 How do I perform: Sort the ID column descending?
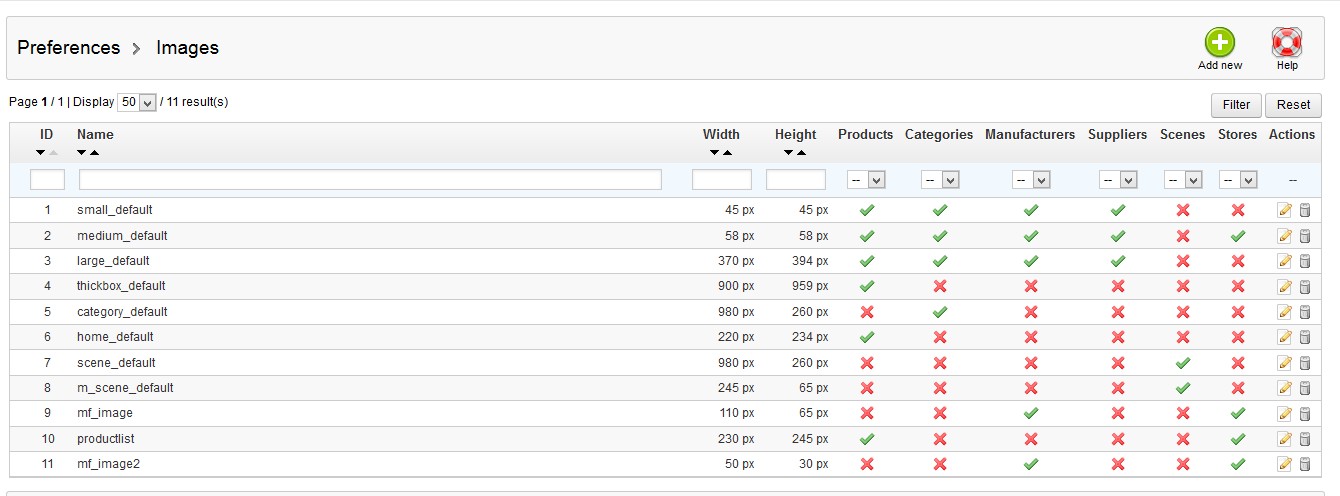coord(40,153)
